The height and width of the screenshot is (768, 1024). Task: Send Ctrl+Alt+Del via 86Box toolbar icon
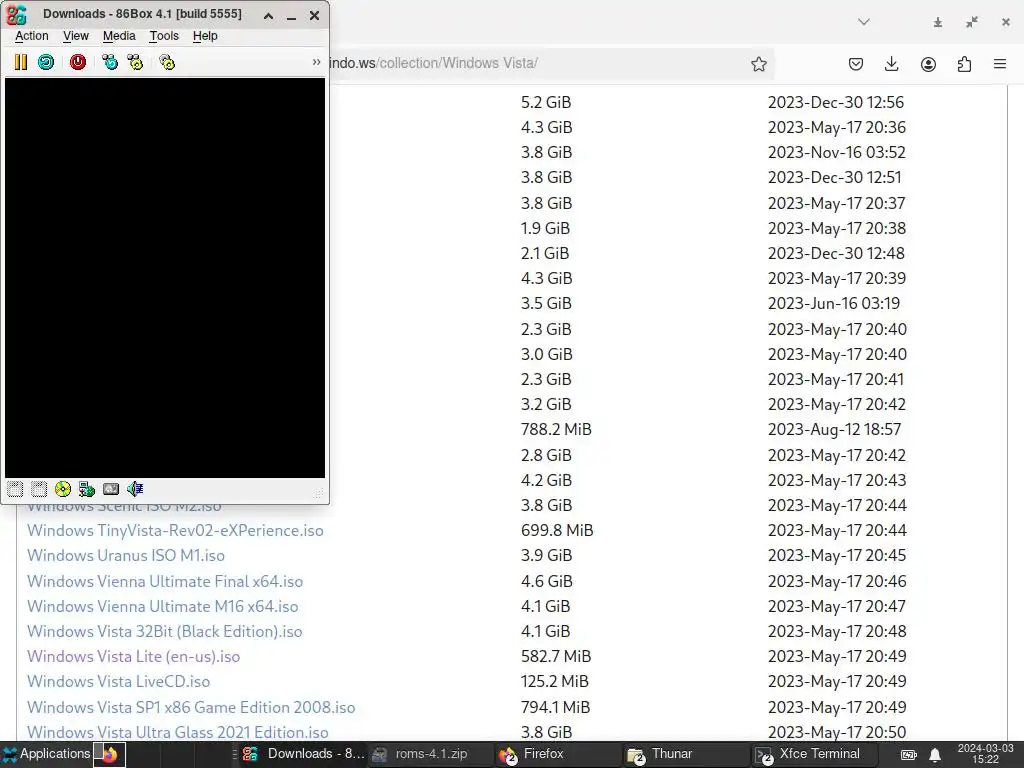[110, 62]
